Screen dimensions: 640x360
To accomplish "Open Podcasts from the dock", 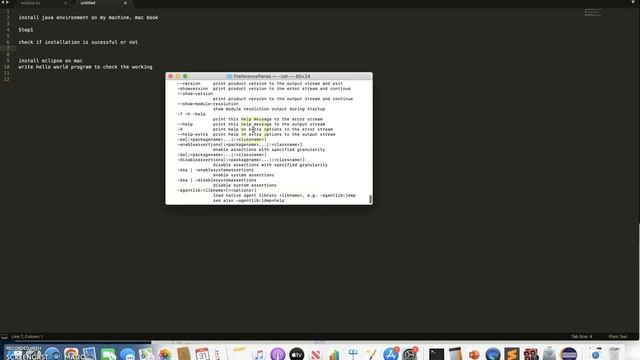I will pos(278,354).
